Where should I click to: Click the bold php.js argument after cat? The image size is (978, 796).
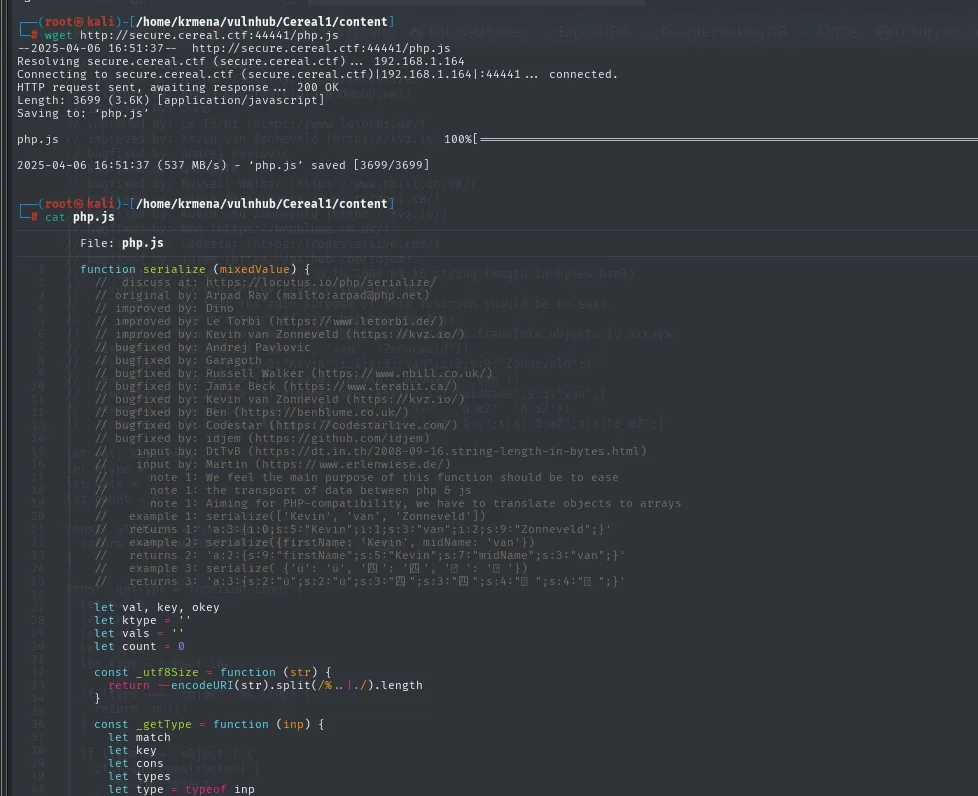pos(94,217)
